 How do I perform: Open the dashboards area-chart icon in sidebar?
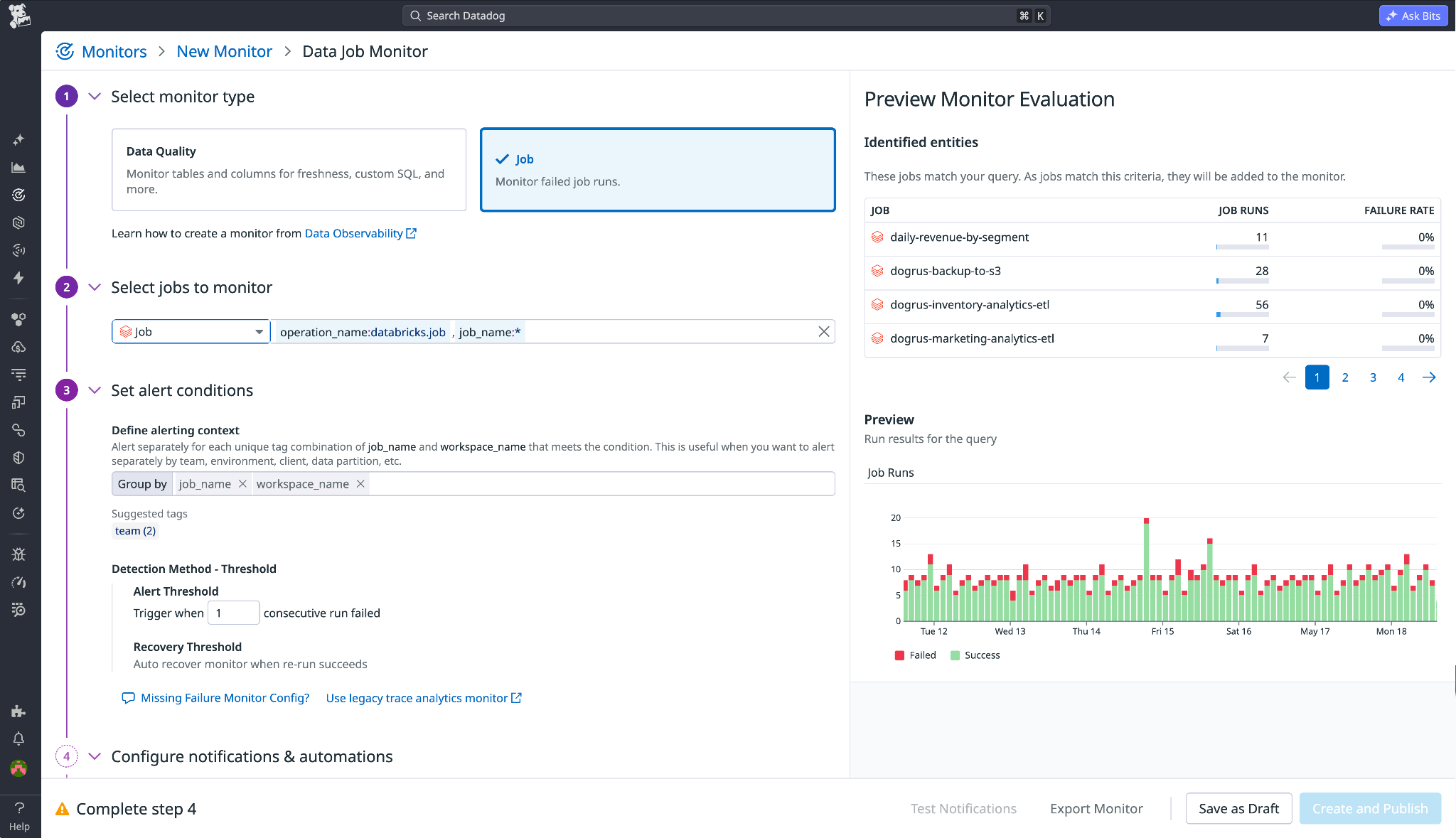pyautogui.click(x=18, y=168)
